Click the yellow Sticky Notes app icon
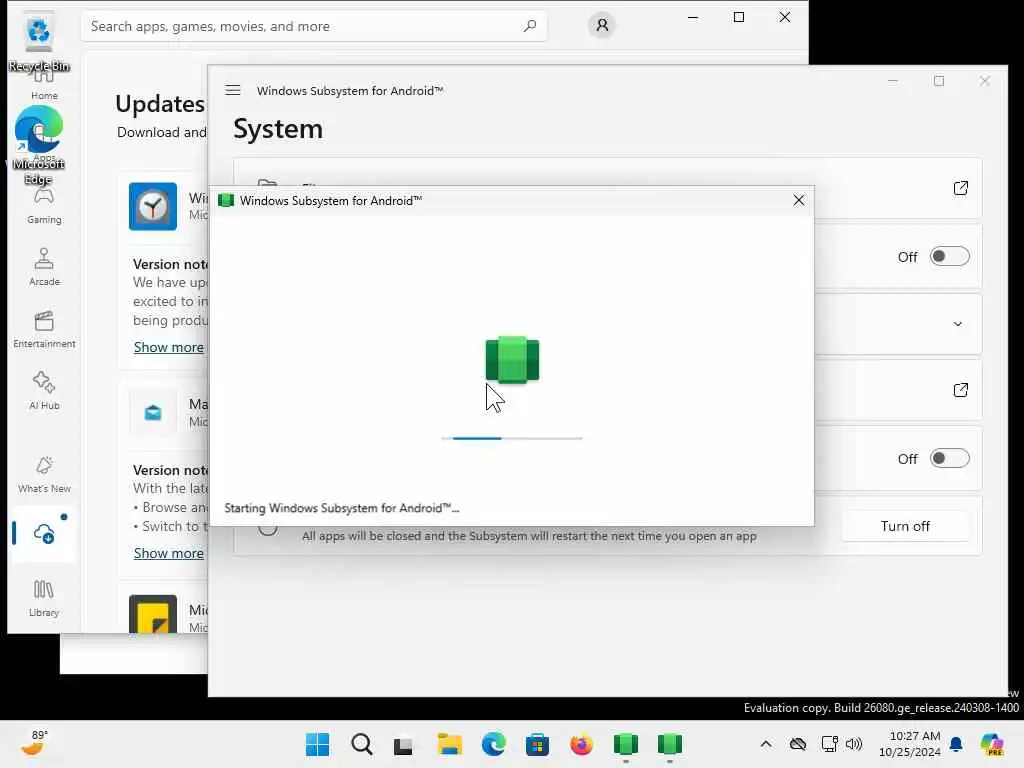 coord(153,614)
